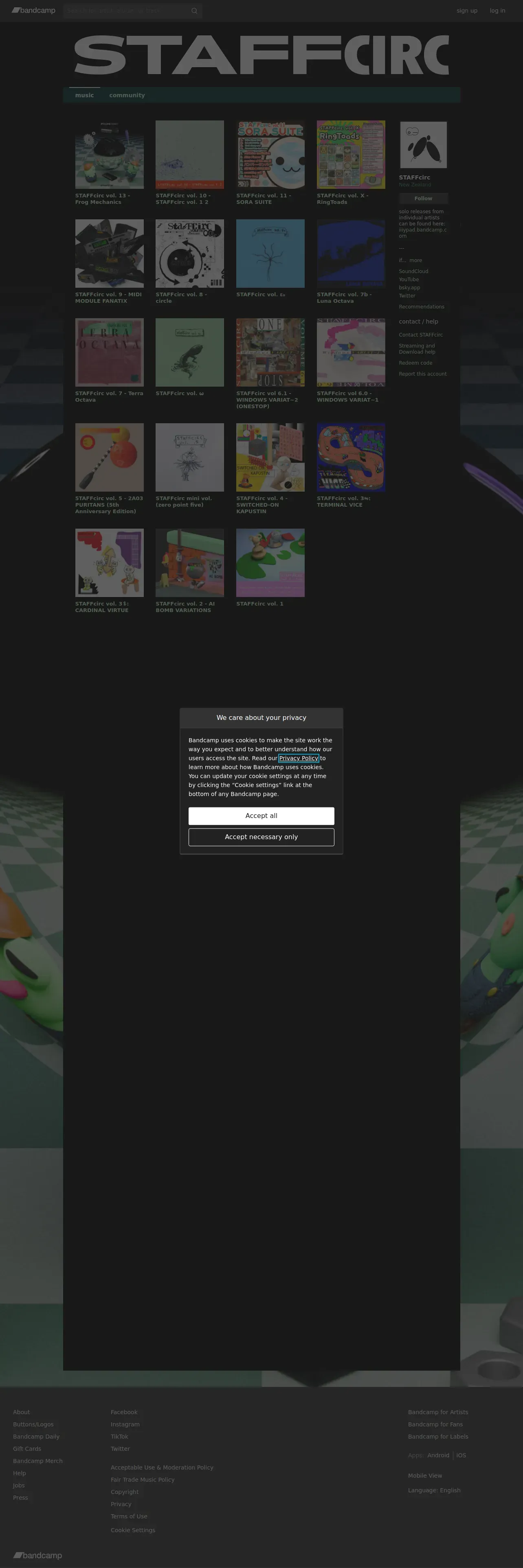This screenshot has width=523, height=1568.
Task: Open the Buttons/Logos footer link
Action: click(x=33, y=1424)
